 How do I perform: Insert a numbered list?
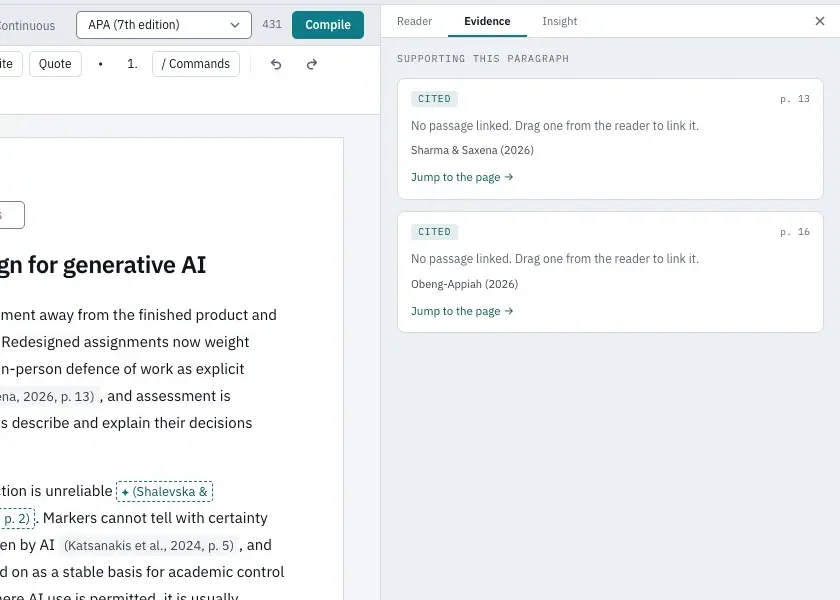[132, 64]
